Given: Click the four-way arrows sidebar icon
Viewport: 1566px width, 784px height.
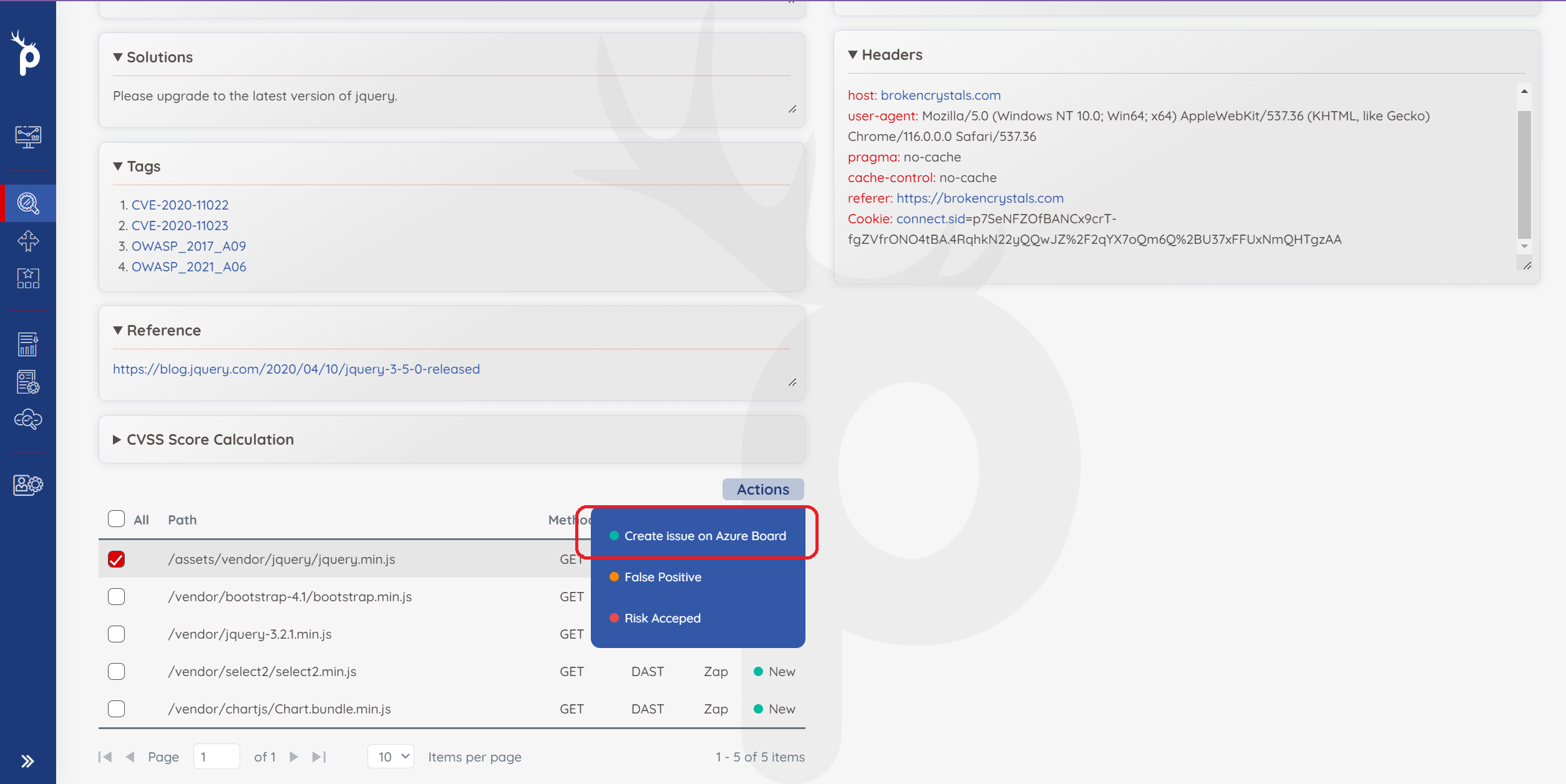Looking at the screenshot, I should tap(28, 241).
